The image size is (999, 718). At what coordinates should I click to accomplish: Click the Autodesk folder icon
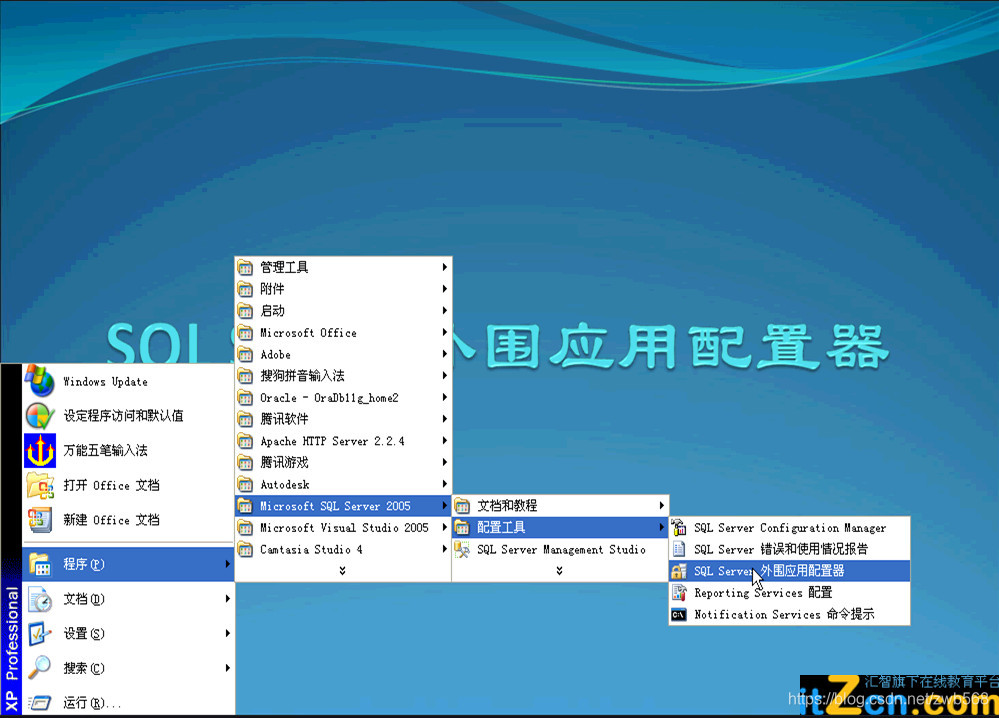245,484
